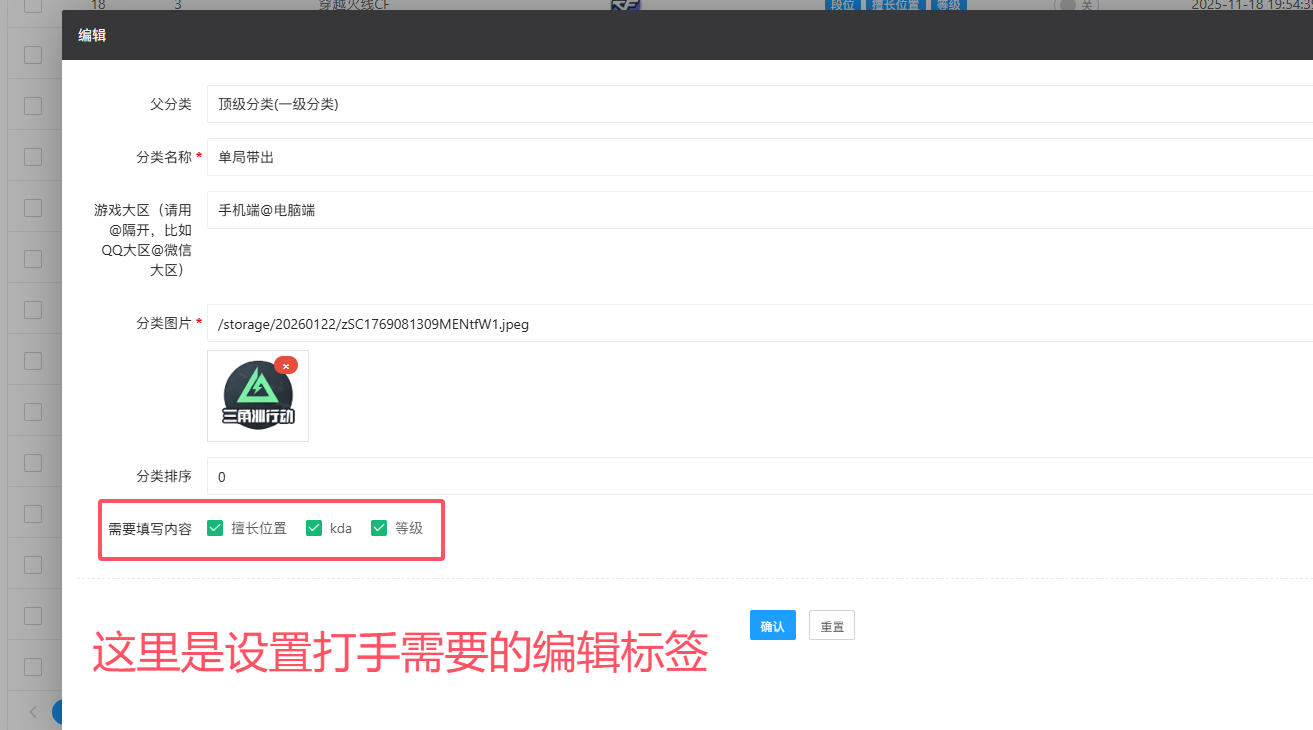Uncheck the 擅长位置 checkbox in the form
This screenshot has height=730, width=1313.
(215, 528)
